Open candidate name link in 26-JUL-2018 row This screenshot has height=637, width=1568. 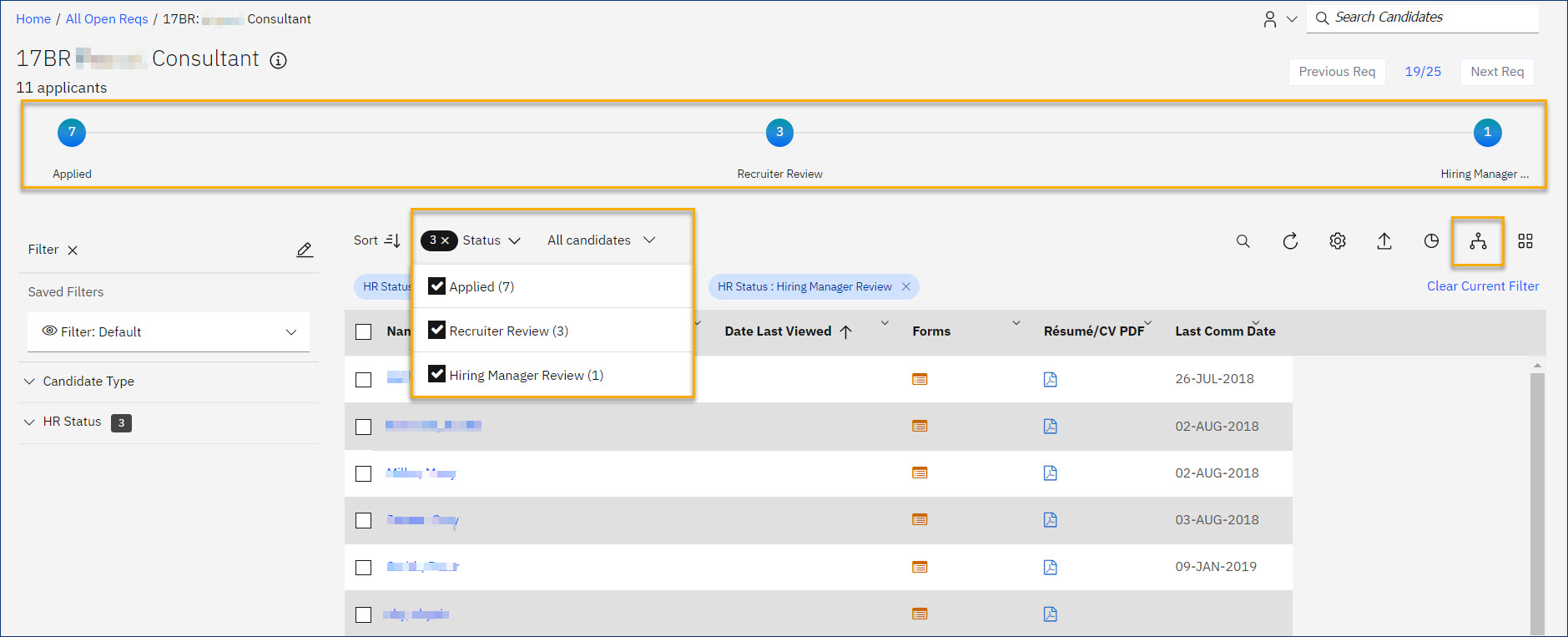tap(397, 378)
